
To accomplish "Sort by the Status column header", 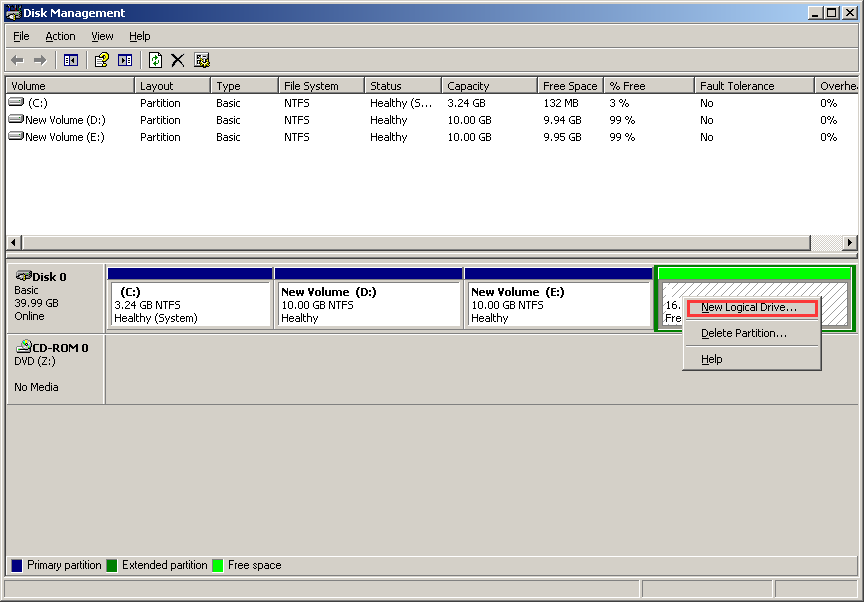I will click(x=403, y=86).
